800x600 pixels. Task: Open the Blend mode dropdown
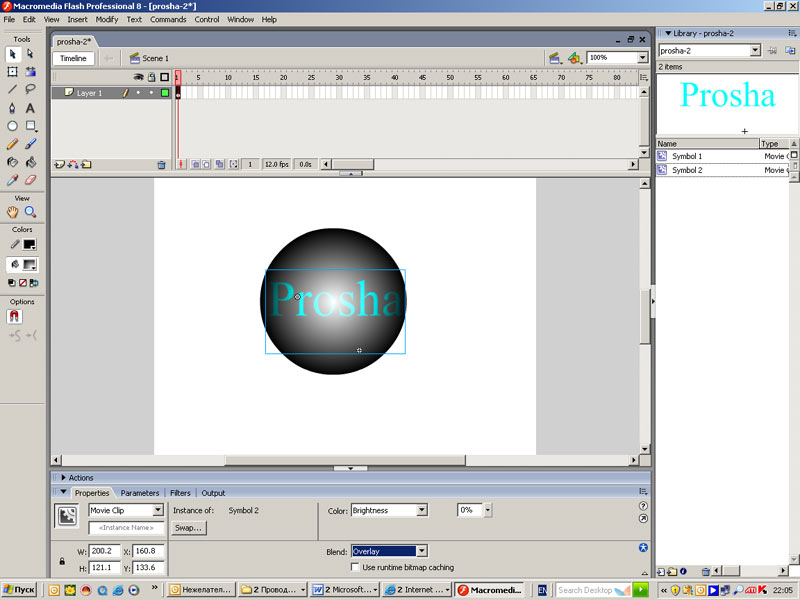pos(422,551)
